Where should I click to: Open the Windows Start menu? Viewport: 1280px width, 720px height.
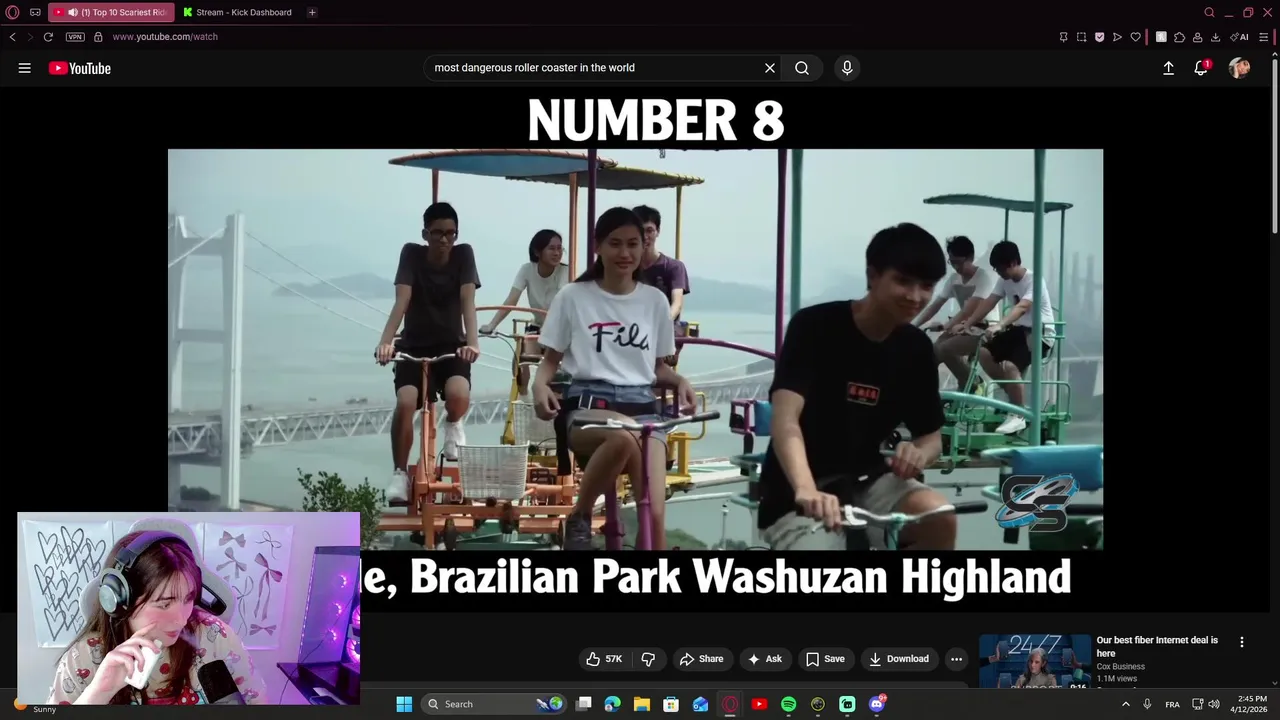point(404,704)
